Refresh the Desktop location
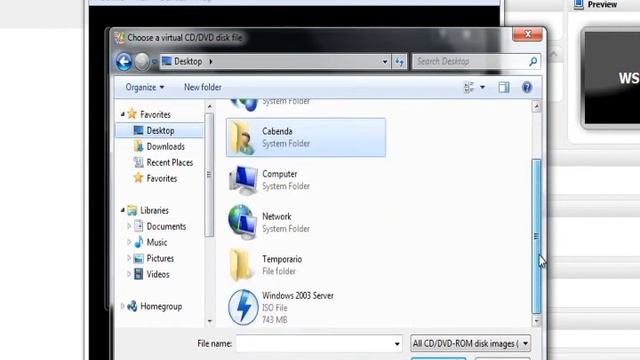 (x=399, y=62)
